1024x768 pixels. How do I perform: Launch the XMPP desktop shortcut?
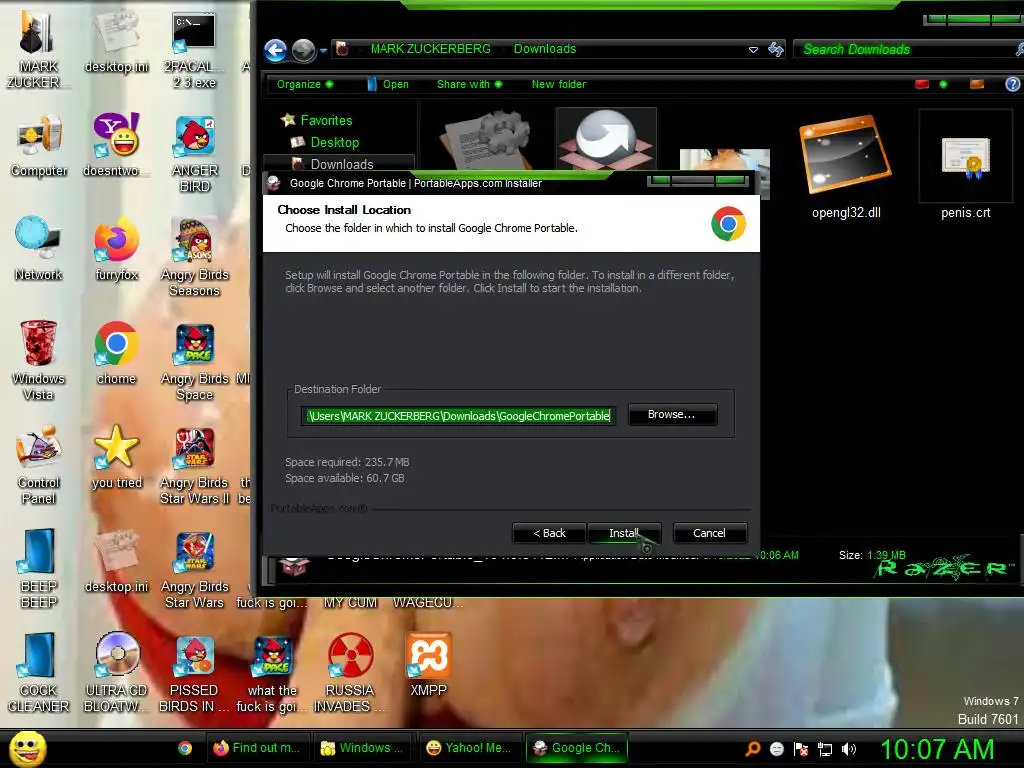[428, 663]
